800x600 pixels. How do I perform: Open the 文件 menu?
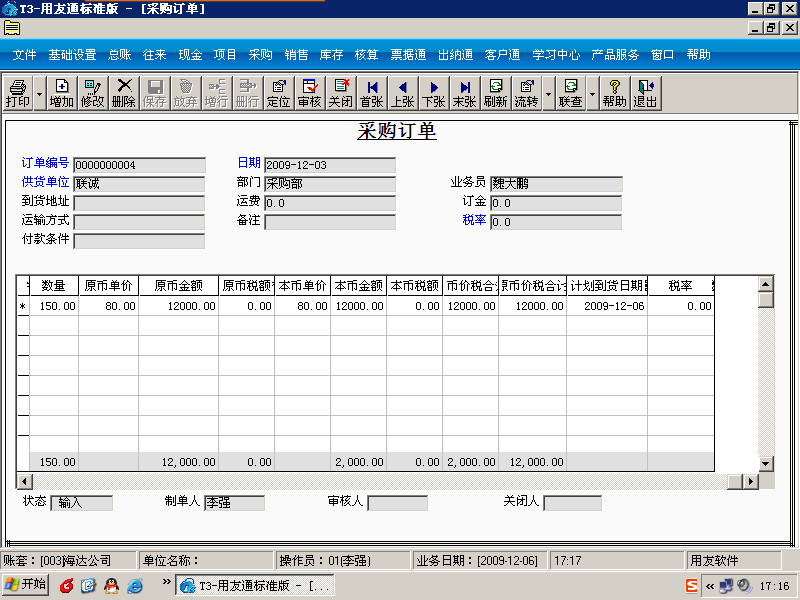tap(24, 55)
